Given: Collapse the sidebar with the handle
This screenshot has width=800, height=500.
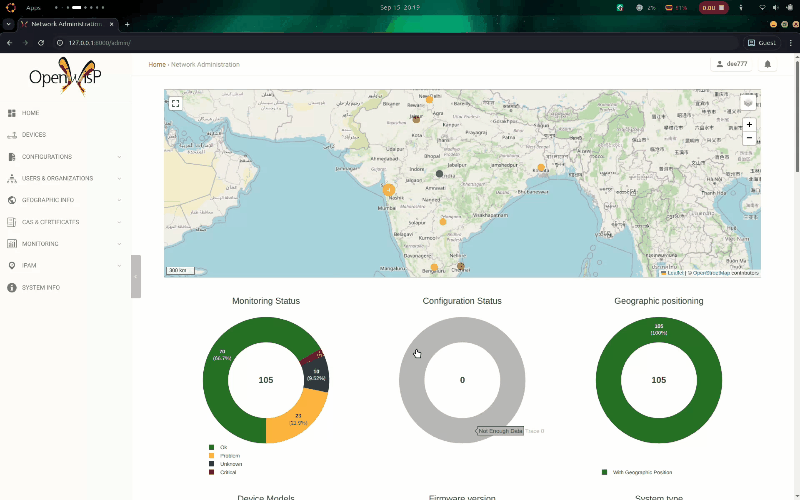Looking at the screenshot, I should click(x=136, y=276).
